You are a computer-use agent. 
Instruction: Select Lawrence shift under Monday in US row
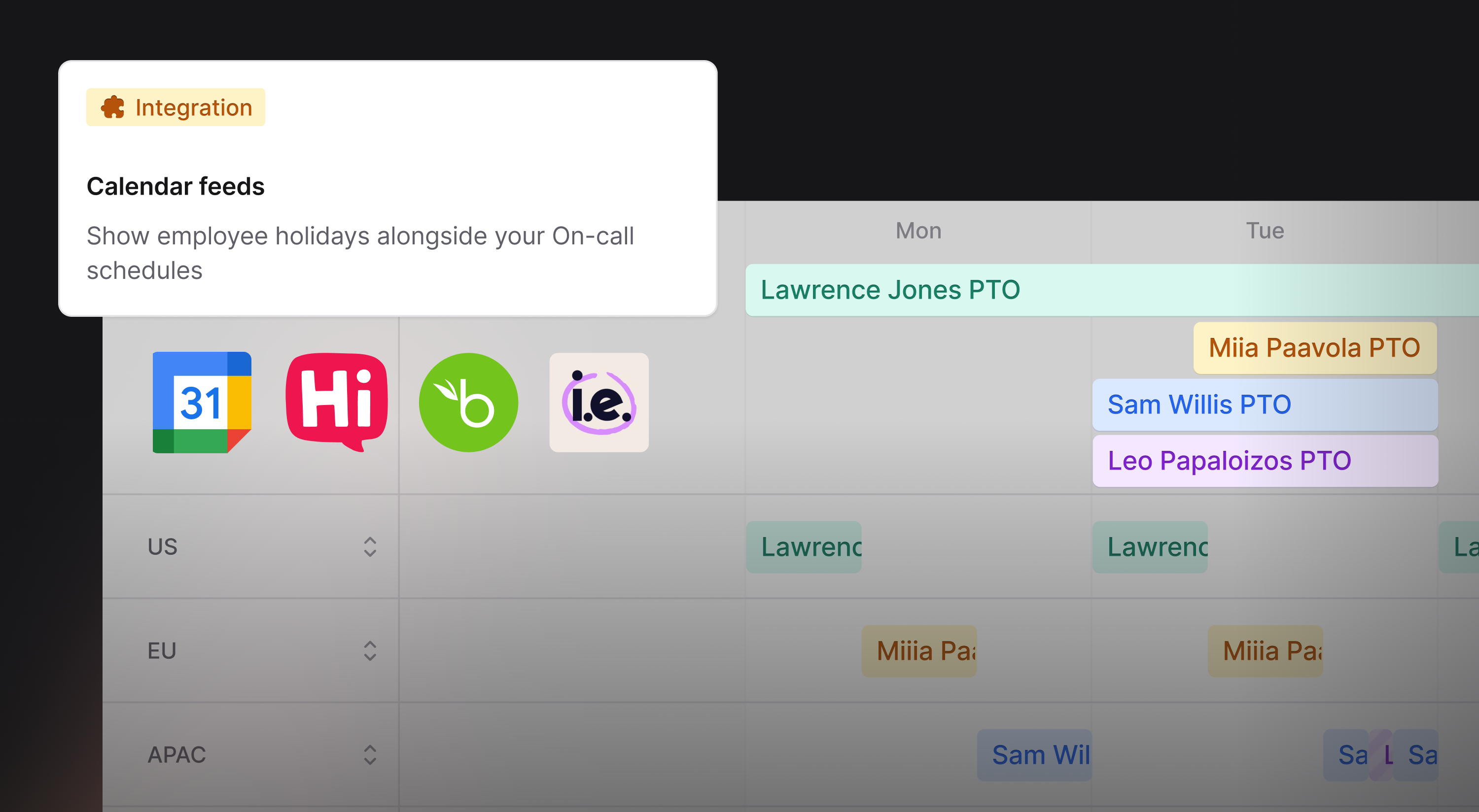coord(804,547)
